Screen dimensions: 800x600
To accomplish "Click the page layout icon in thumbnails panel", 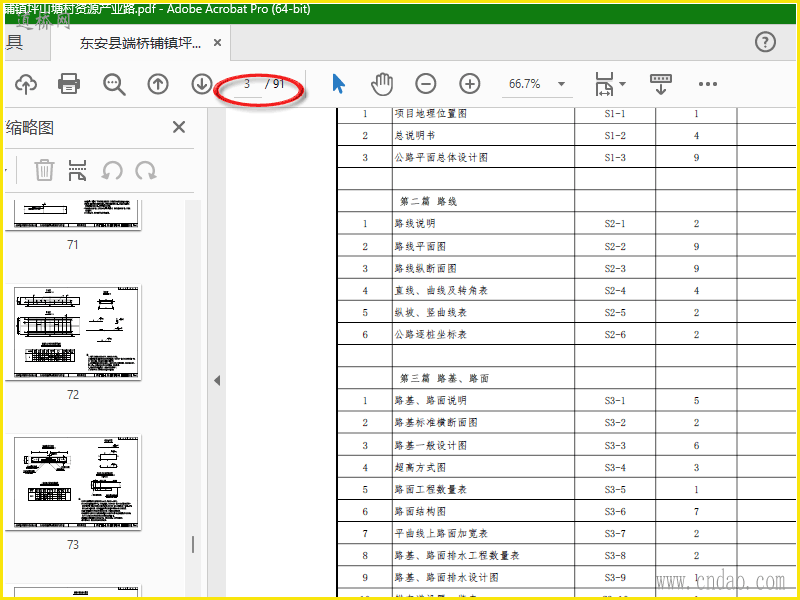I will (x=77, y=170).
